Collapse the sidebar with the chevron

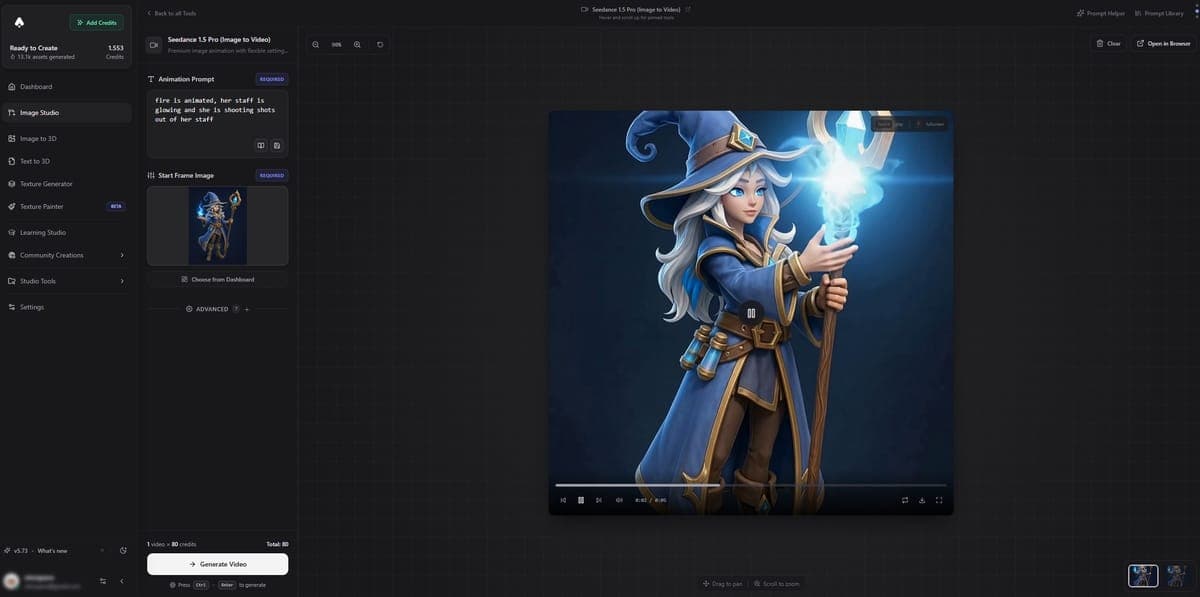[x=122, y=581]
